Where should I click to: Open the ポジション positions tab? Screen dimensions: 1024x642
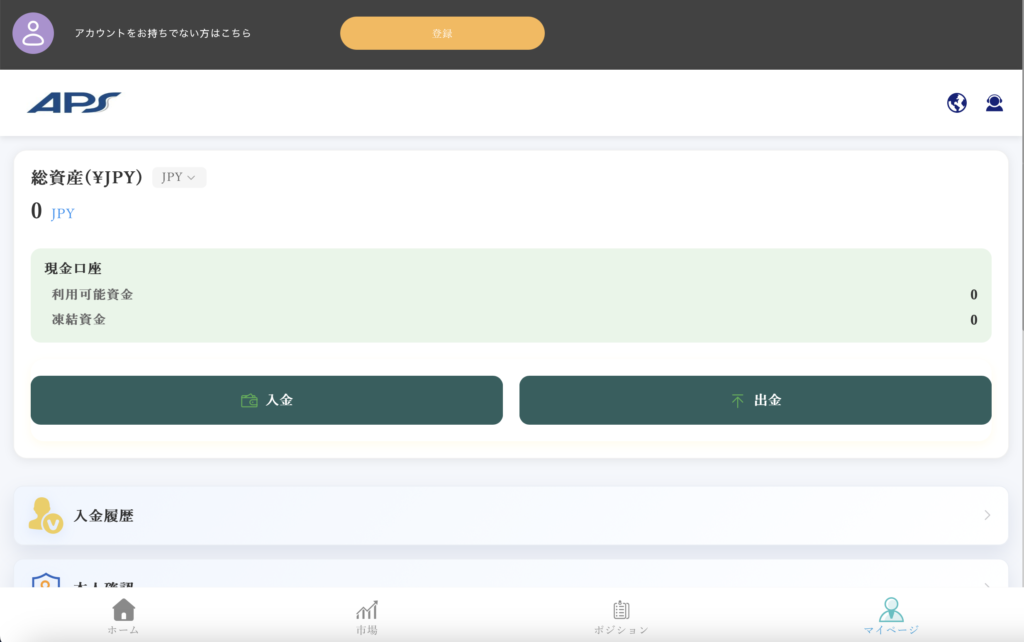pos(621,618)
